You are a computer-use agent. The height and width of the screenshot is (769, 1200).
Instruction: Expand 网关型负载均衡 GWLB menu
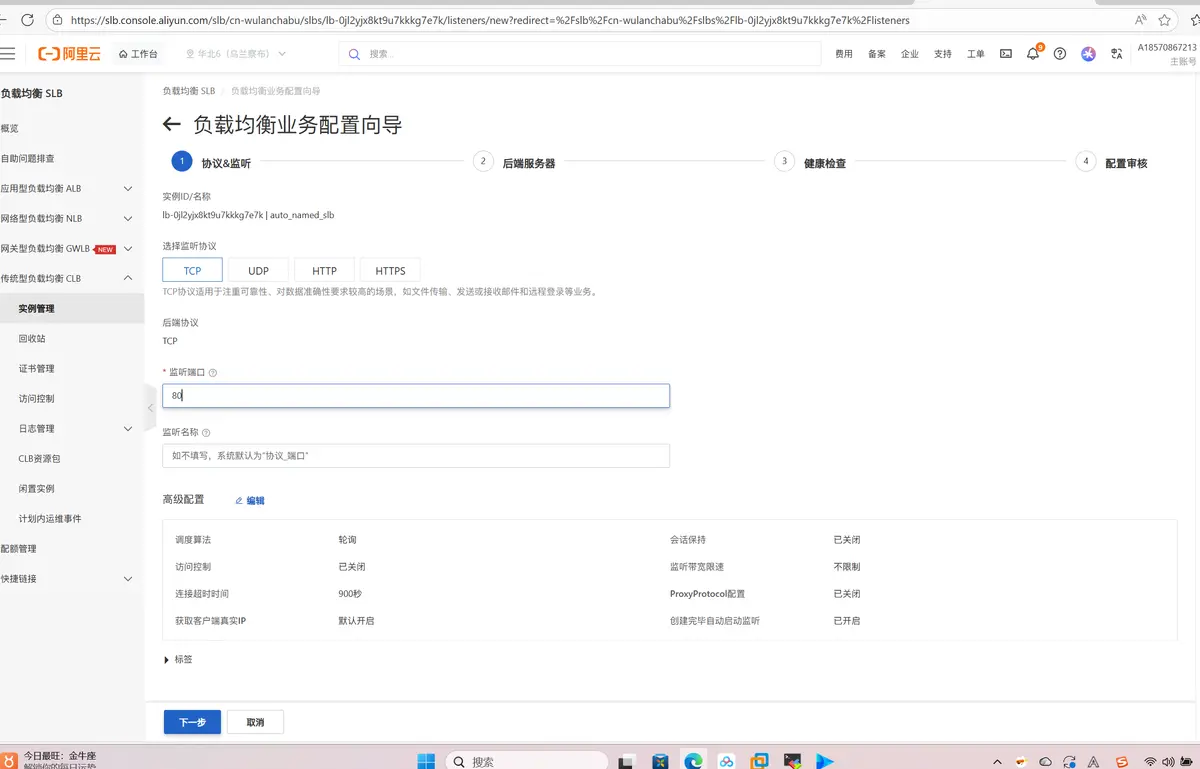pos(128,248)
